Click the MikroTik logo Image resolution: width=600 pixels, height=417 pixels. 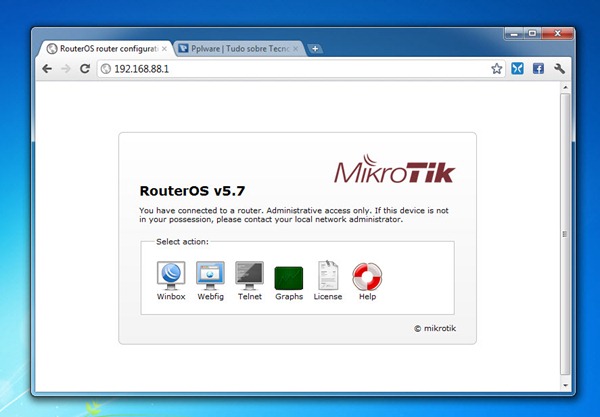395,169
